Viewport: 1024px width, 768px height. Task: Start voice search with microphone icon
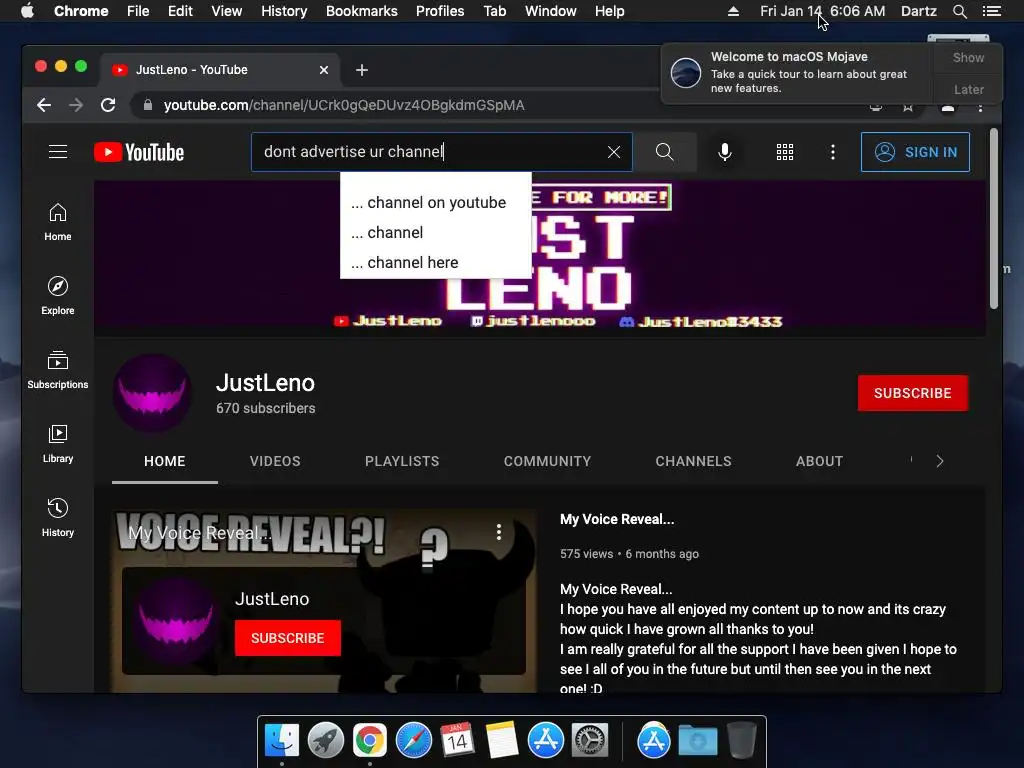725,152
